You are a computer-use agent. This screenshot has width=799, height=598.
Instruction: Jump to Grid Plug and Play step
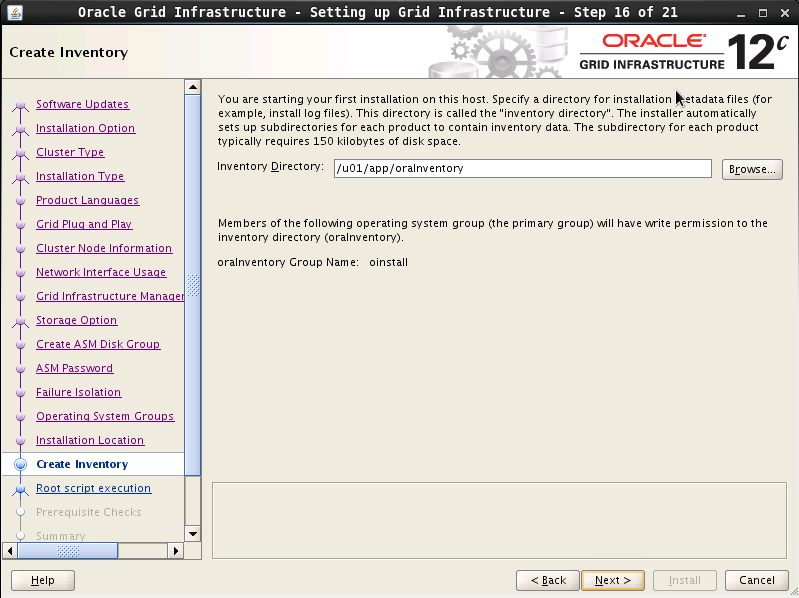[x=84, y=224]
